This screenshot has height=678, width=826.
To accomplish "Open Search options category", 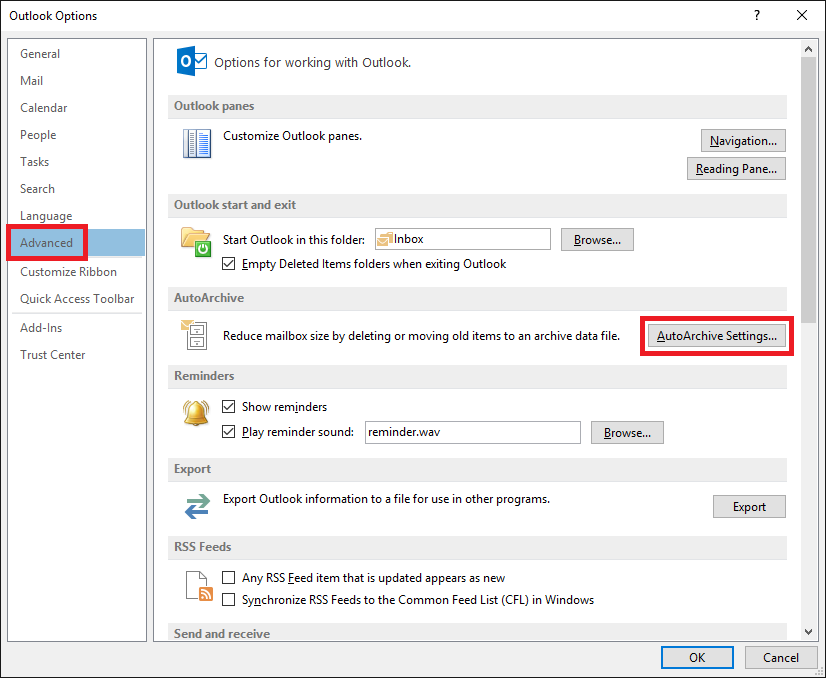I will [77, 189].
